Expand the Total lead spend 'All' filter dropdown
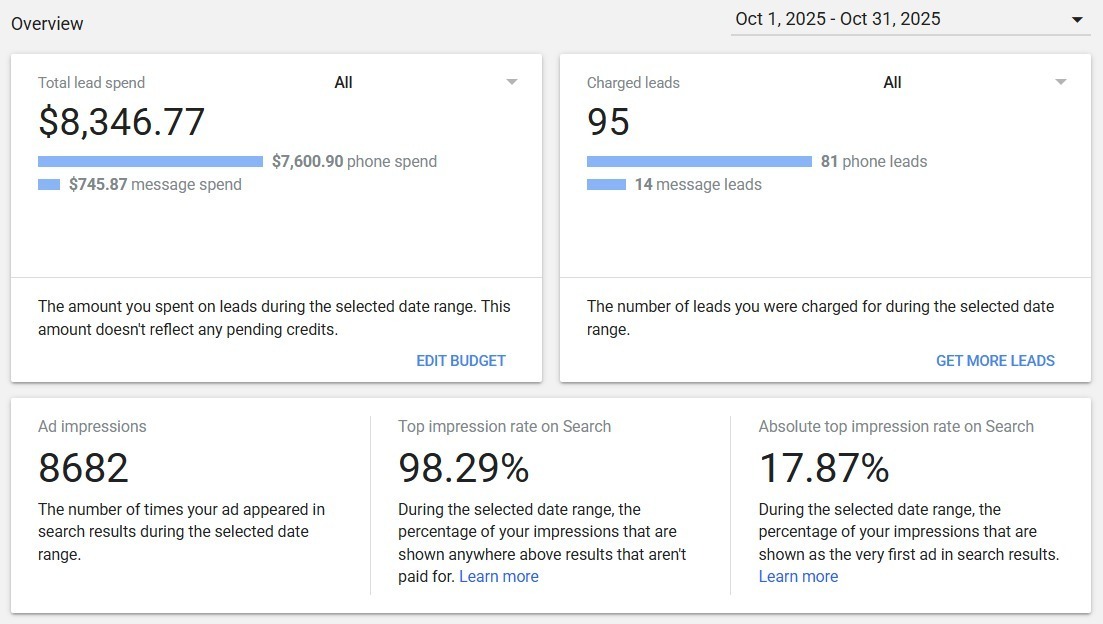 426,82
